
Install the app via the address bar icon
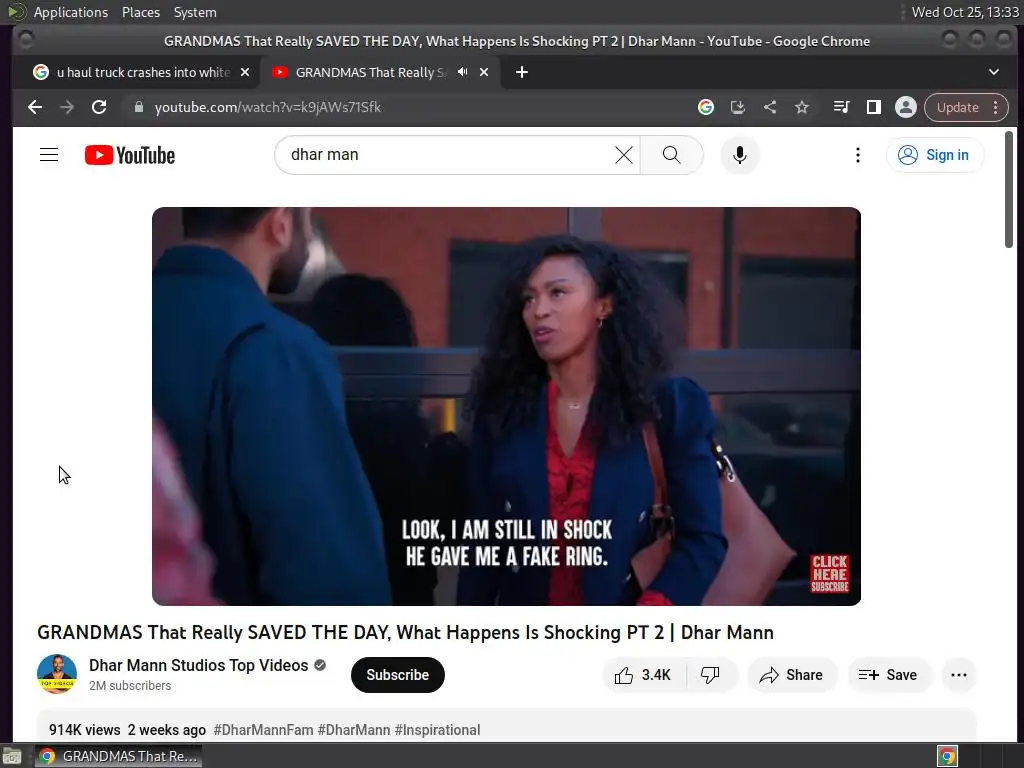click(737, 107)
